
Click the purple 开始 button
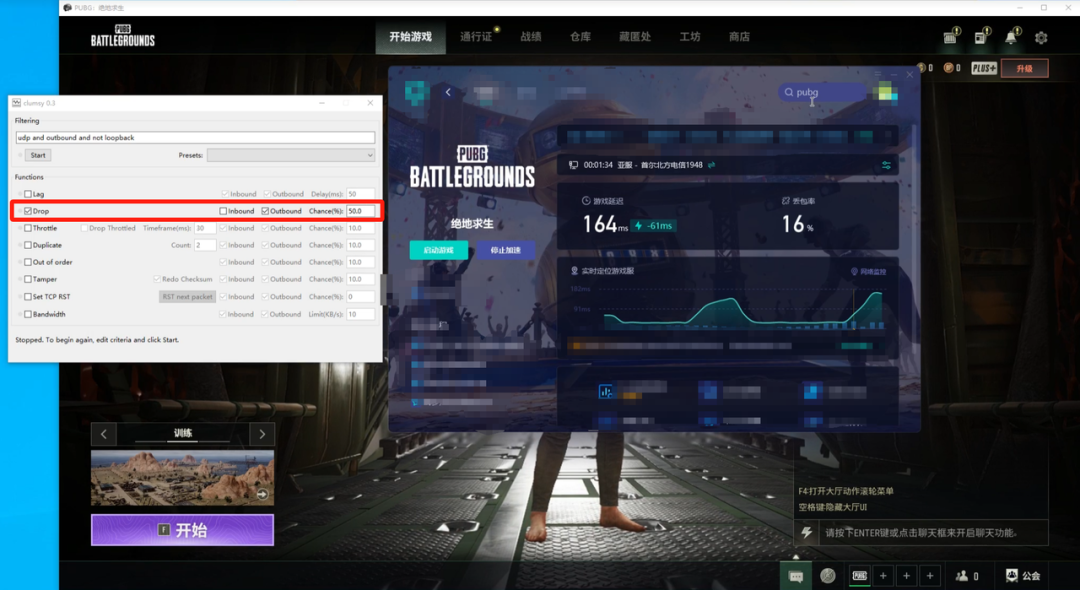pos(183,530)
